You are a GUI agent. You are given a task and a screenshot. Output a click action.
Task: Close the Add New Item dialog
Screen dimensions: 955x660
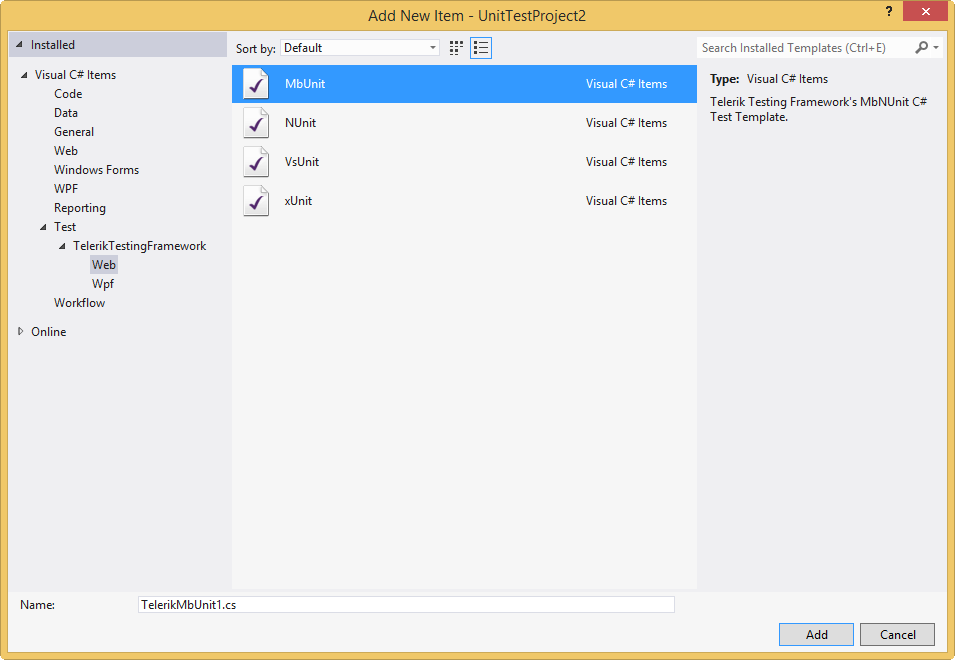[x=925, y=12]
